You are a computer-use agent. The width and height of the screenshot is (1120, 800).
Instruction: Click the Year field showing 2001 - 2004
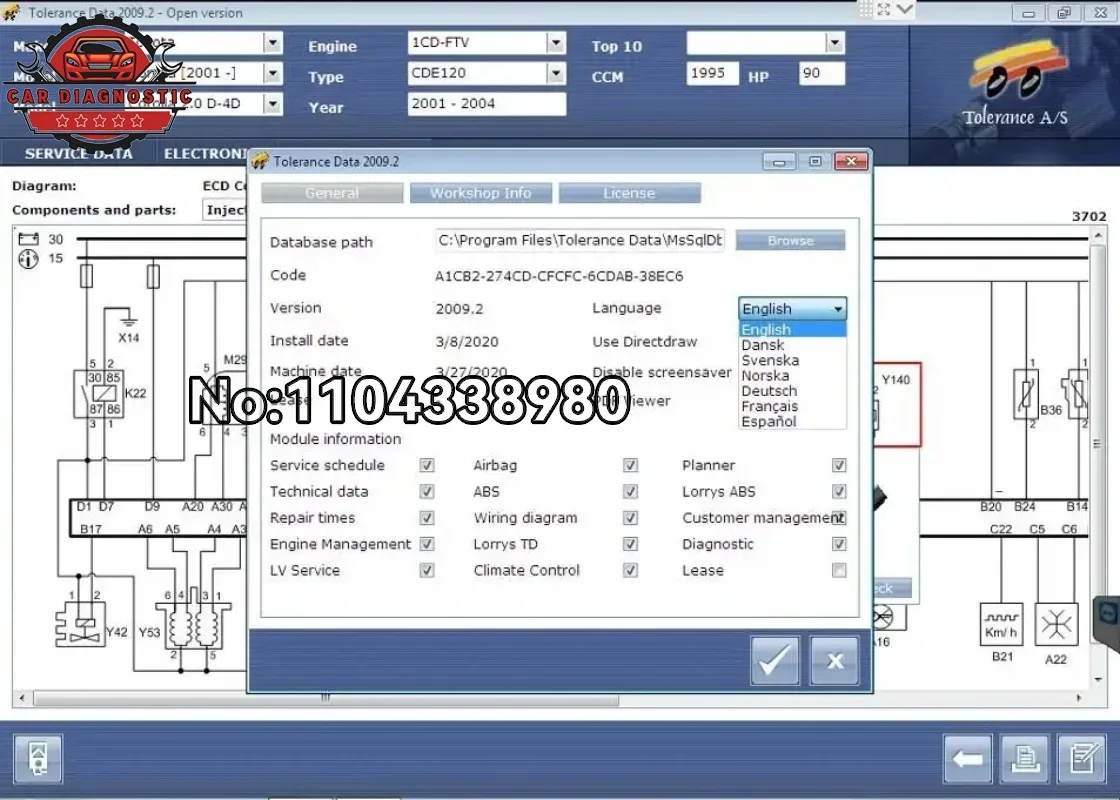(x=487, y=104)
